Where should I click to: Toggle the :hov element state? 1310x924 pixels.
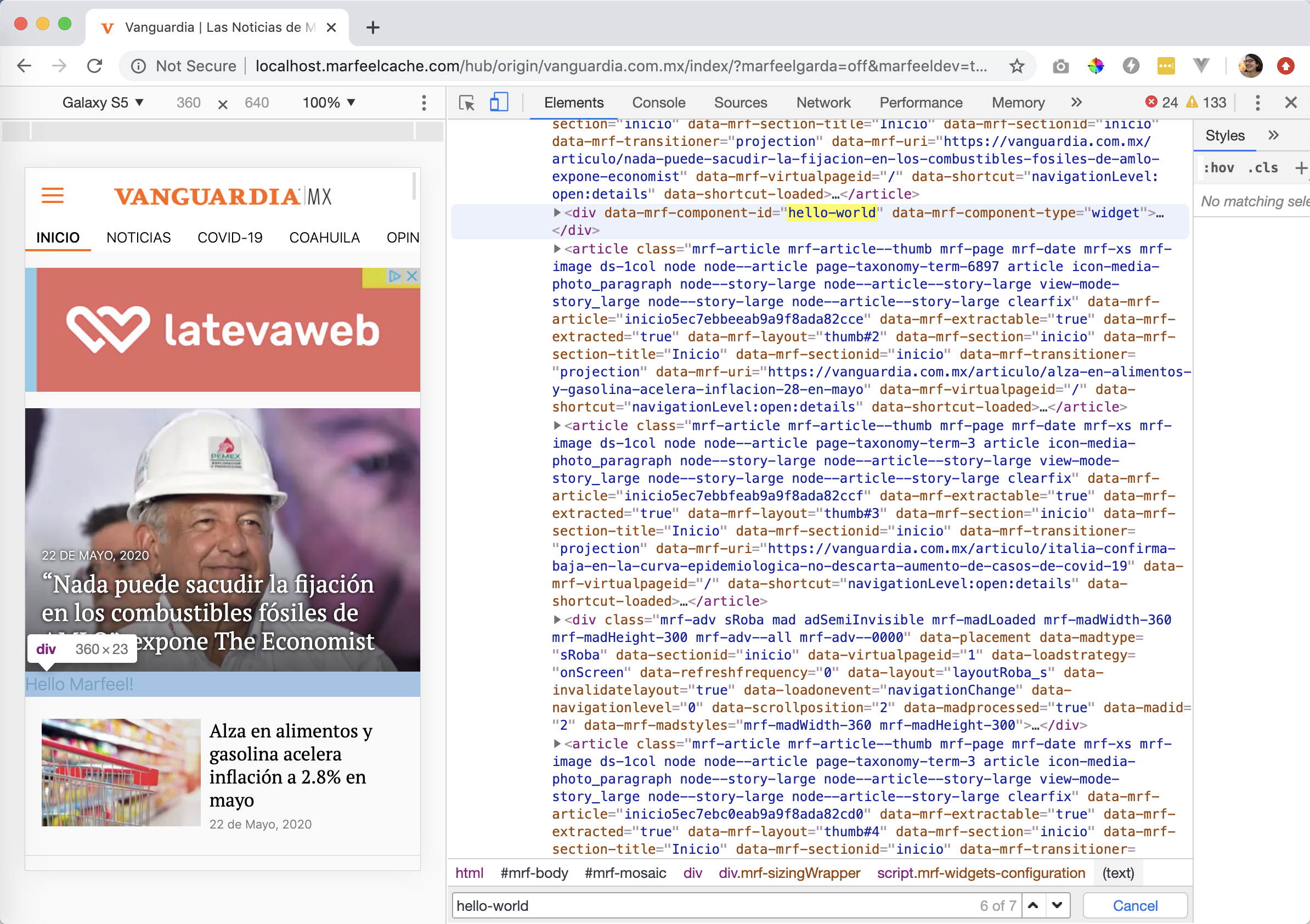click(1219, 168)
